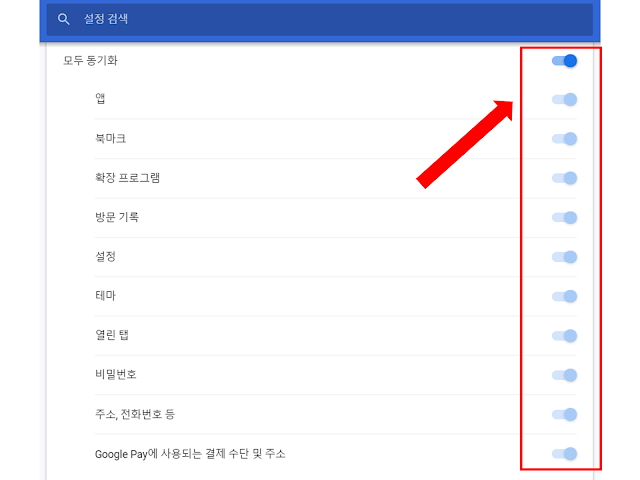Viewport: 640px width, 480px height.
Task: Click the 비밀번호 label text
Action: (116, 375)
